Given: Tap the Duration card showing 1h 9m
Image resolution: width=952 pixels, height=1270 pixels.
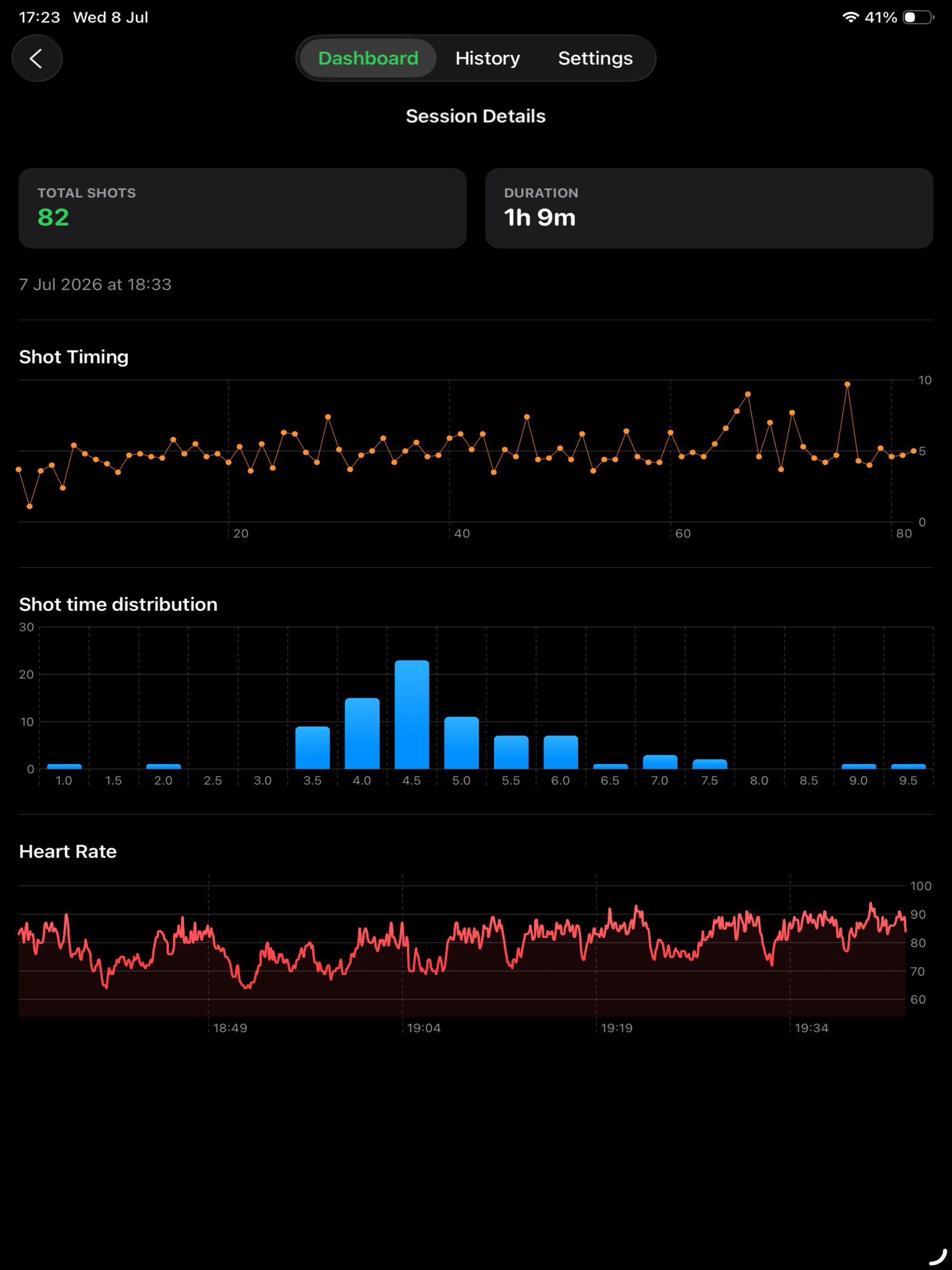Looking at the screenshot, I should click(x=709, y=208).
